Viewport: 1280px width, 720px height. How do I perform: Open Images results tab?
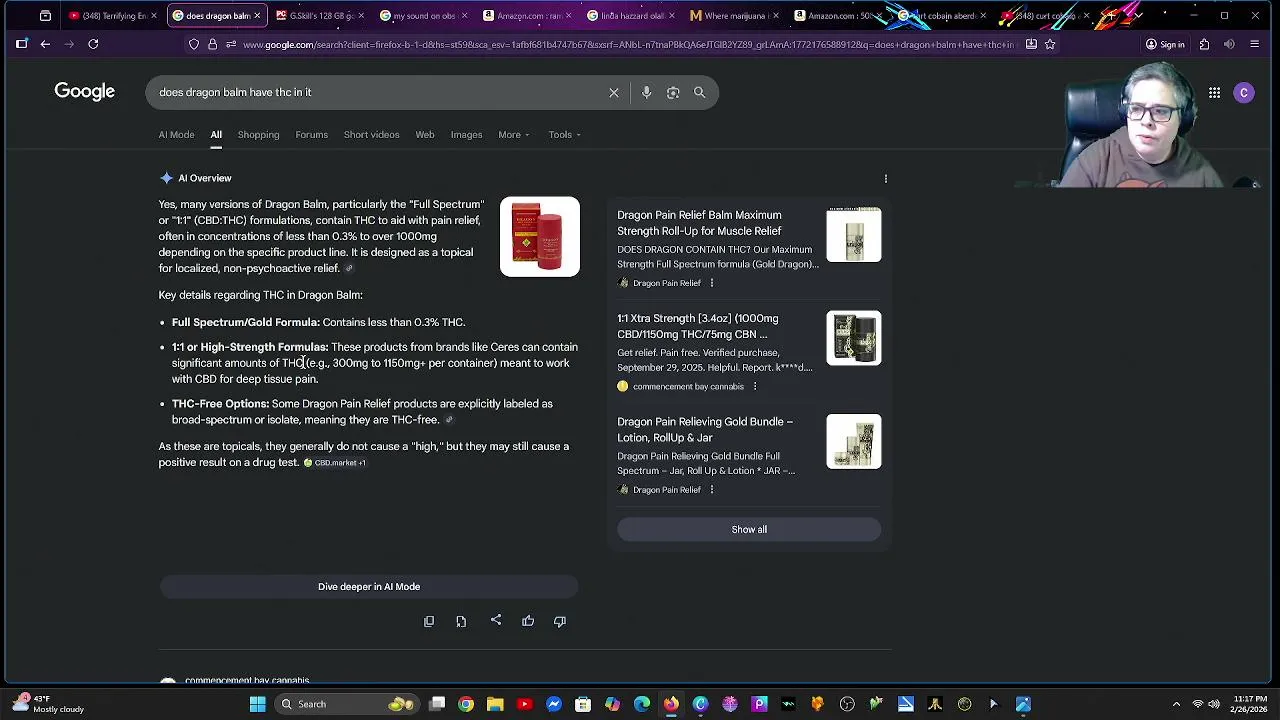(x=466, y=135)
